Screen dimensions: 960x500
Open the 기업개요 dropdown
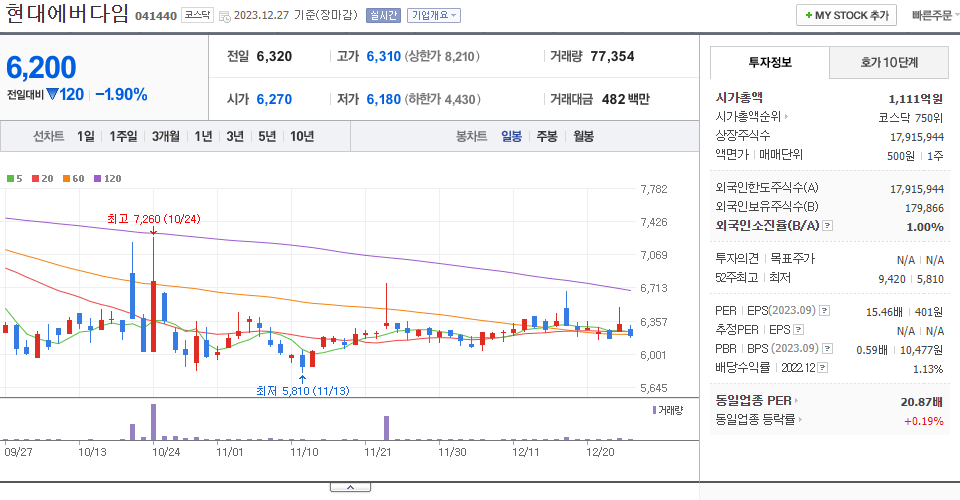(435, 15)
